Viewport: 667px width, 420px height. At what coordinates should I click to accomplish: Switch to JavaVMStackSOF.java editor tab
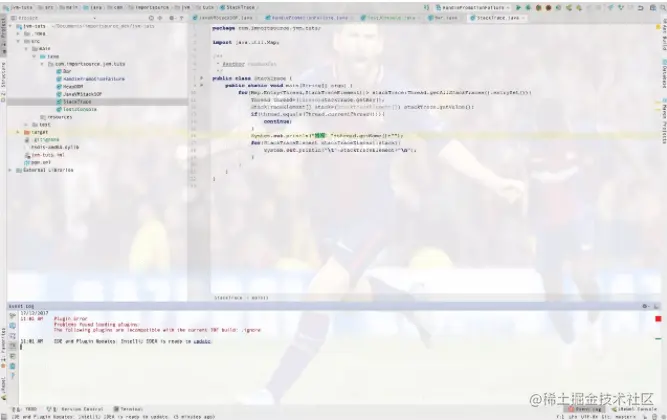223,18
